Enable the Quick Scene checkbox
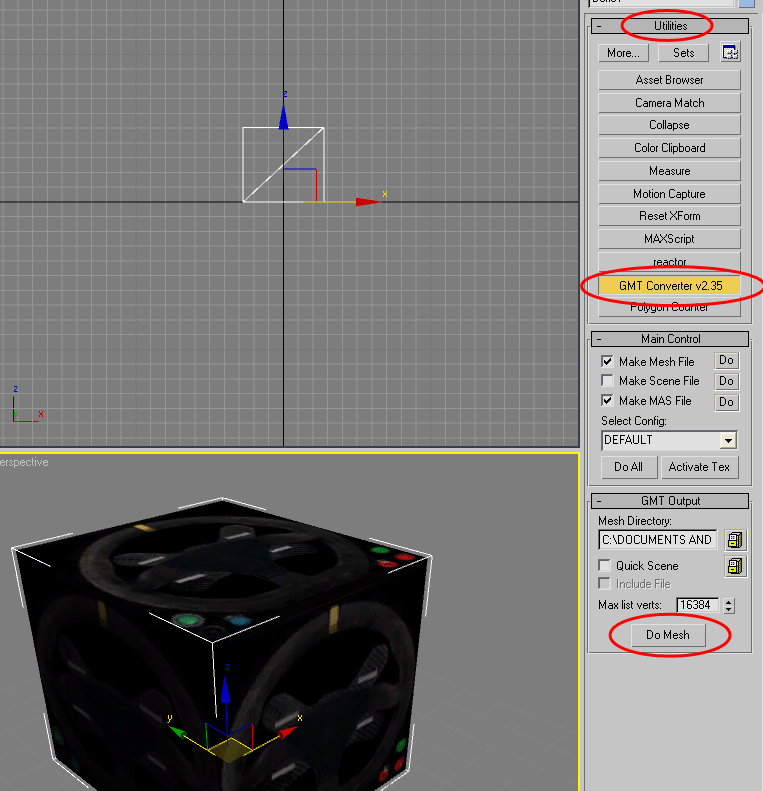 coord(604,566)
